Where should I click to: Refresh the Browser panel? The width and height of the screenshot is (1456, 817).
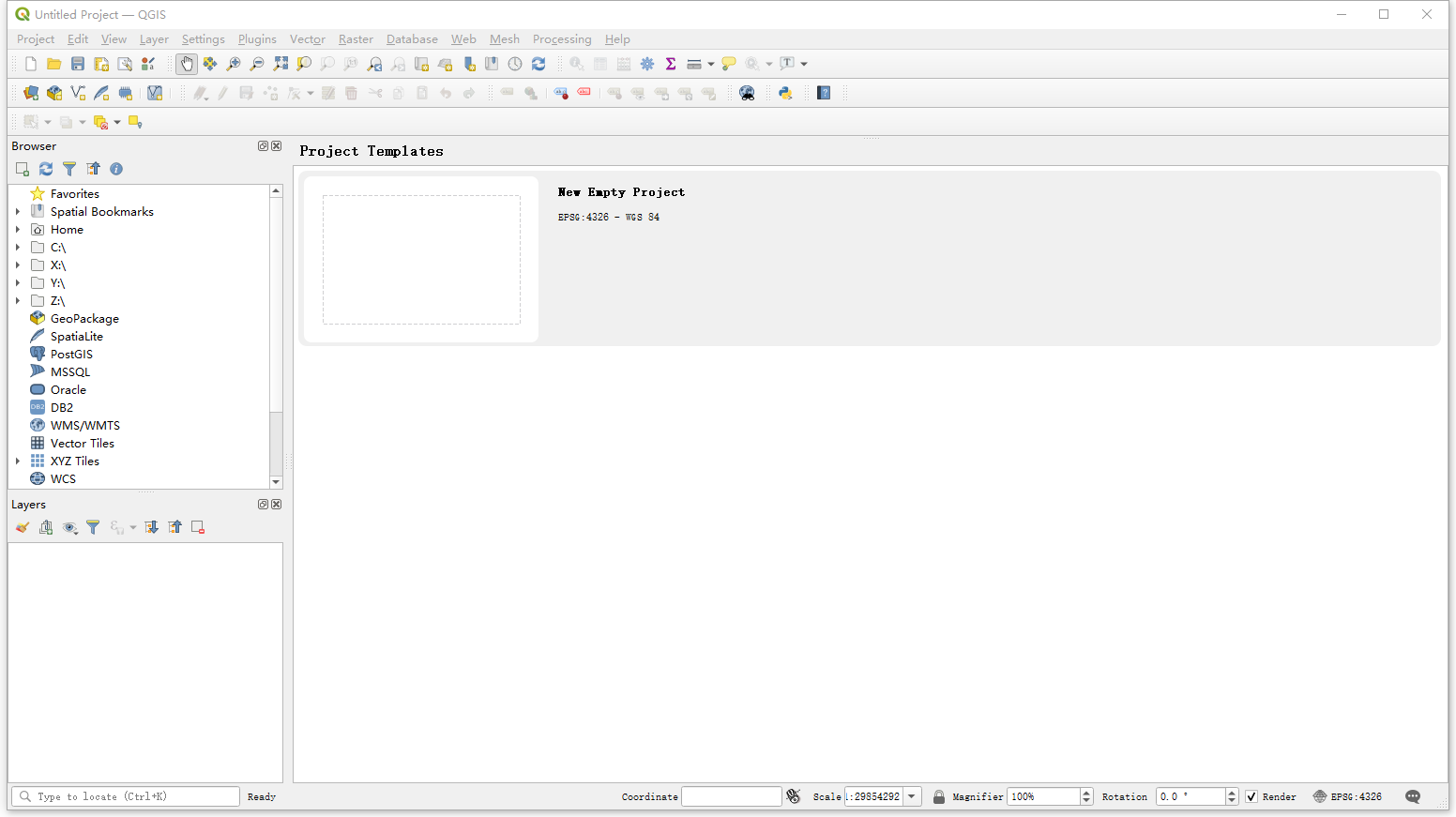click(46, 169)
